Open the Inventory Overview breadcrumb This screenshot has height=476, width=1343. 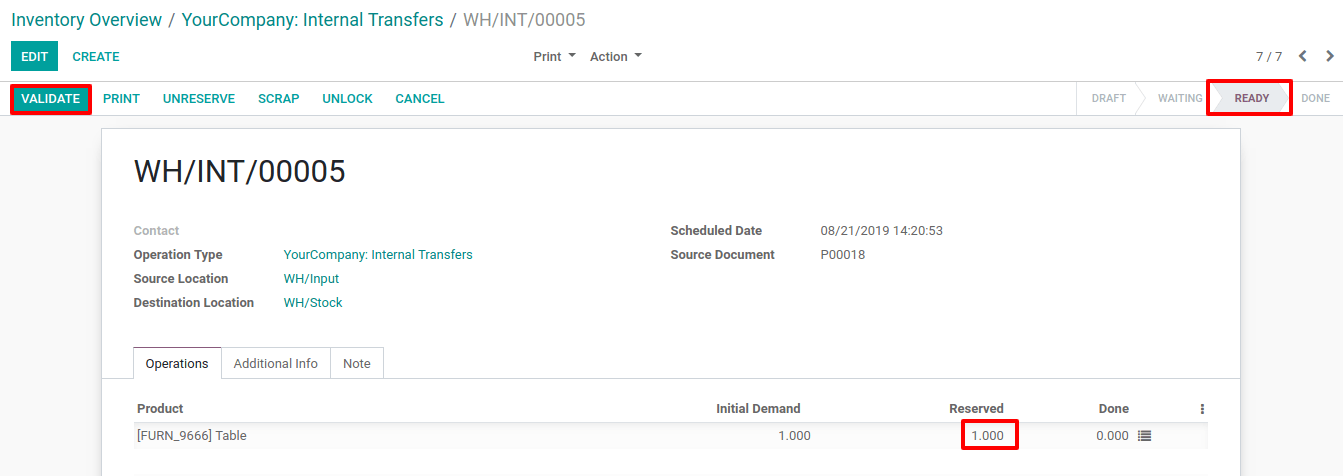click(x=86, y=20)
